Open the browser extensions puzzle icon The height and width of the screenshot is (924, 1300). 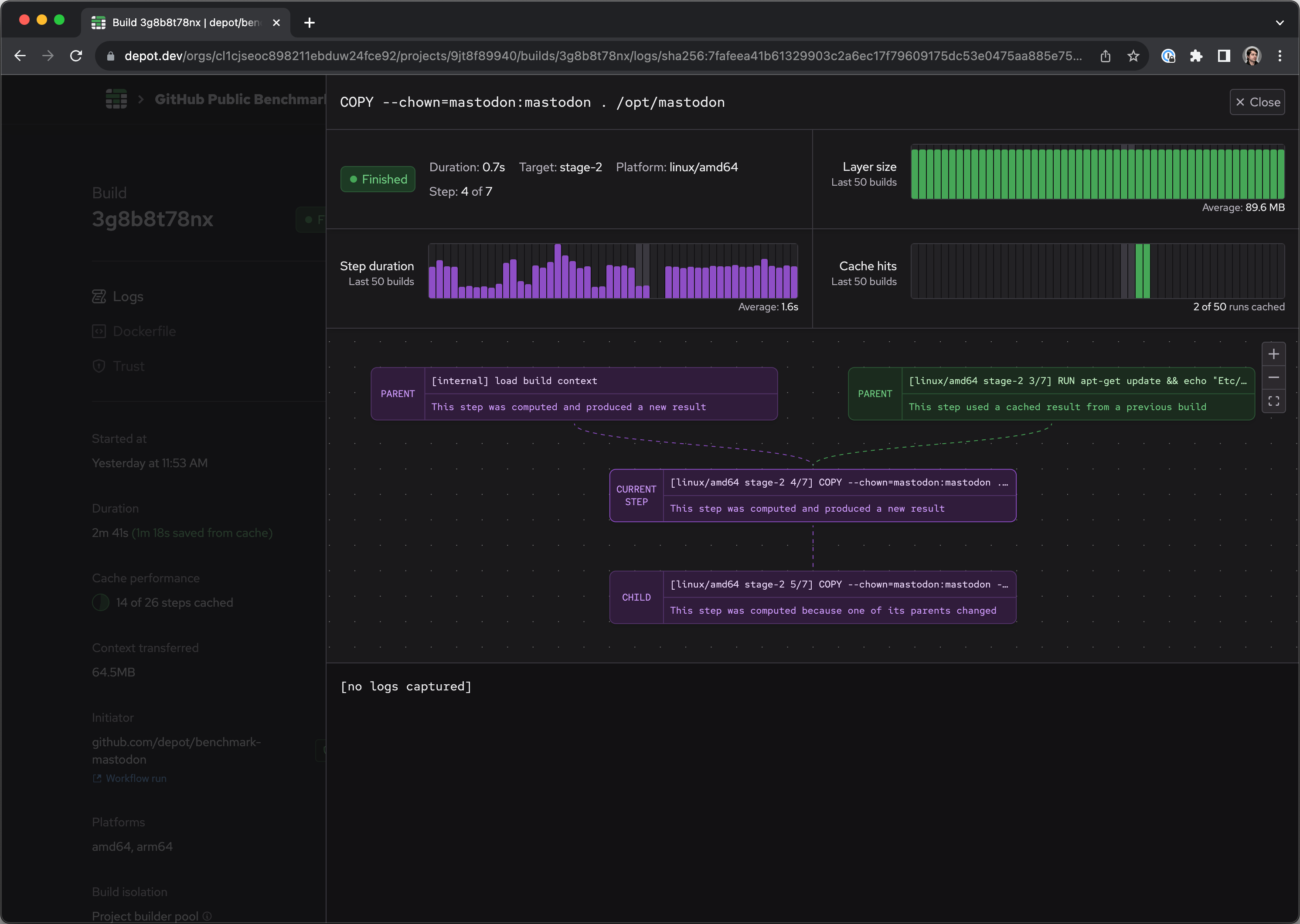(x=1196, y=56)
